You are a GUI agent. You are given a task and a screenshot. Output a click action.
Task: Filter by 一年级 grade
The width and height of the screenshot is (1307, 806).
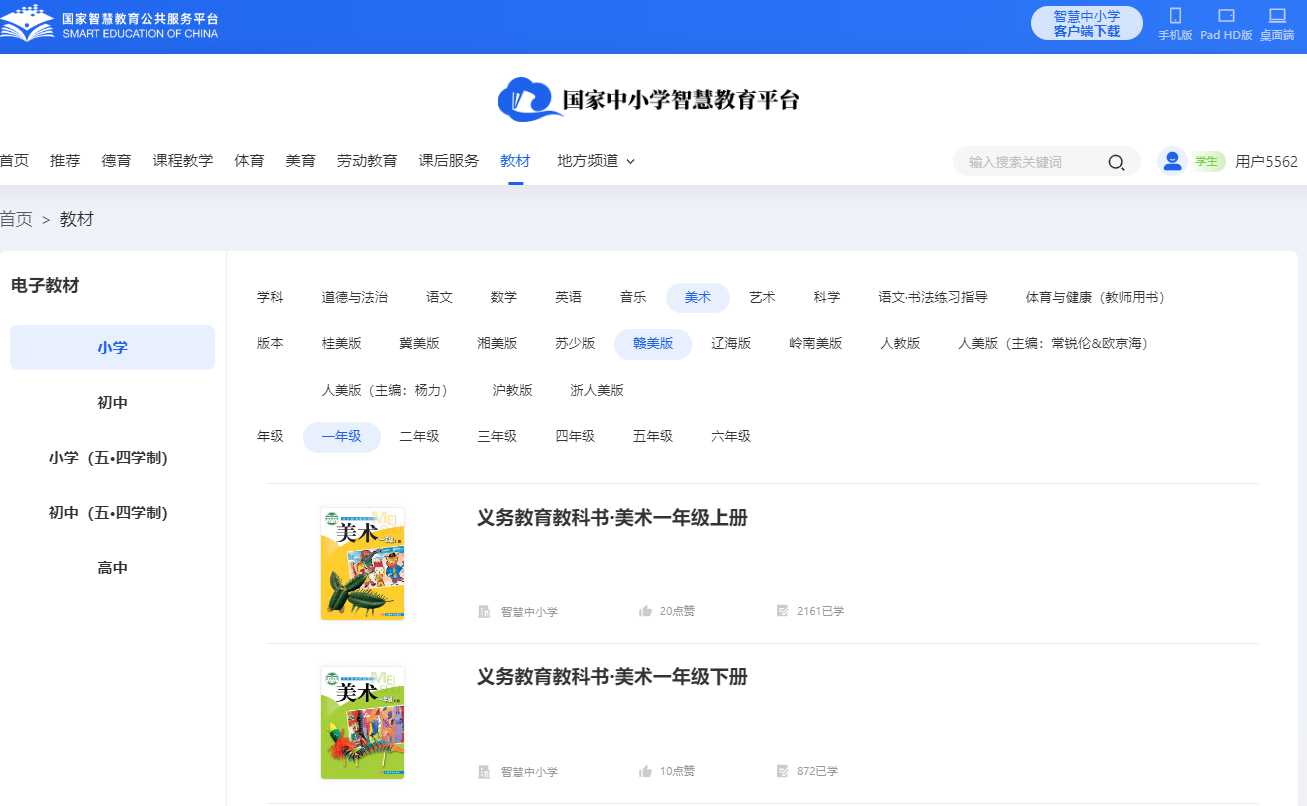(342, 437)
